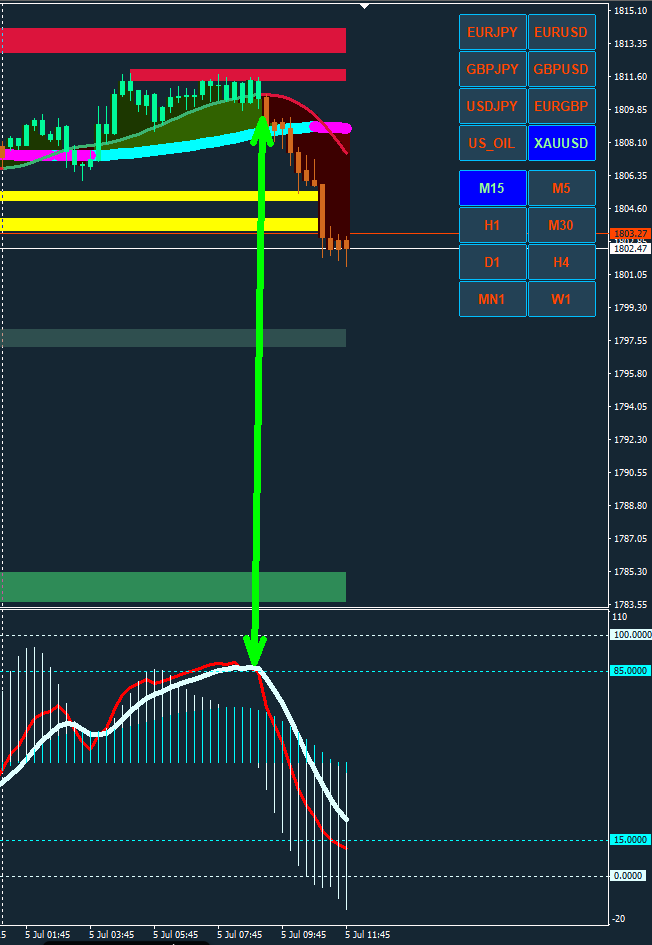
Task: Click the orange 1803.27 price label
Action: coord(630,233)
